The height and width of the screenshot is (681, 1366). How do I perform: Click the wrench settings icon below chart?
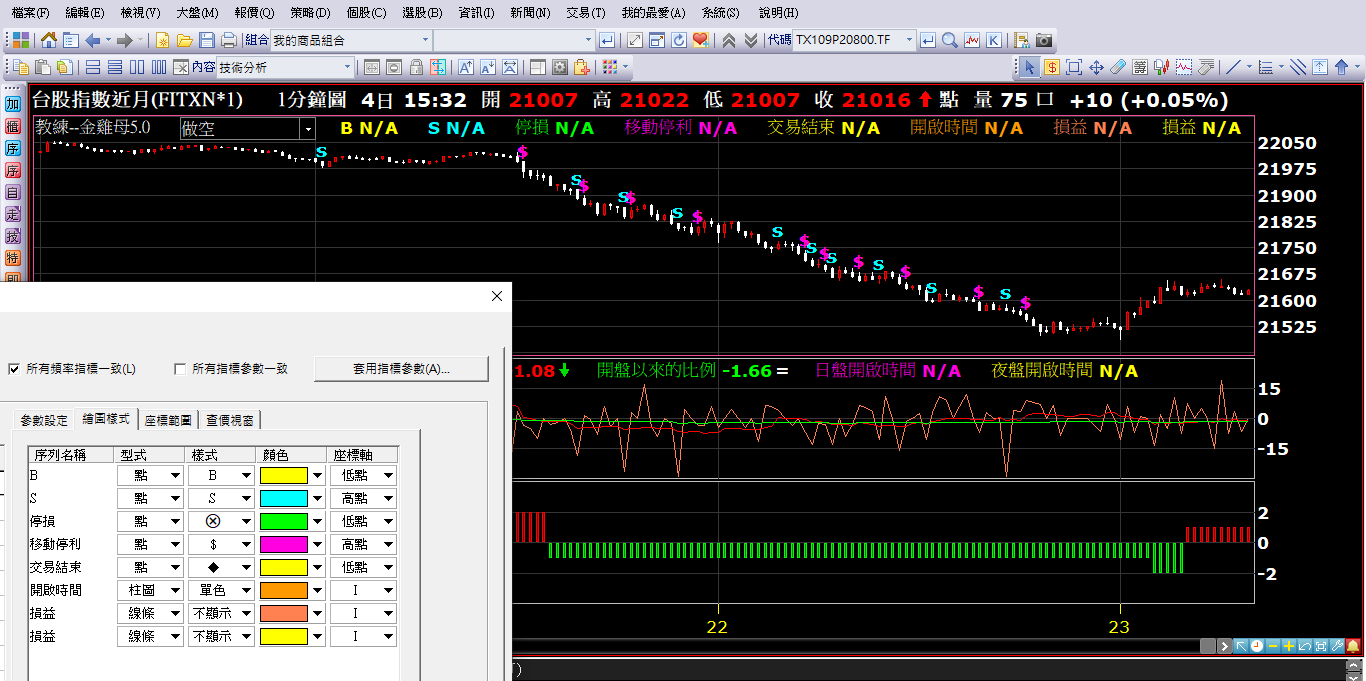click(x=1337, y=646)
